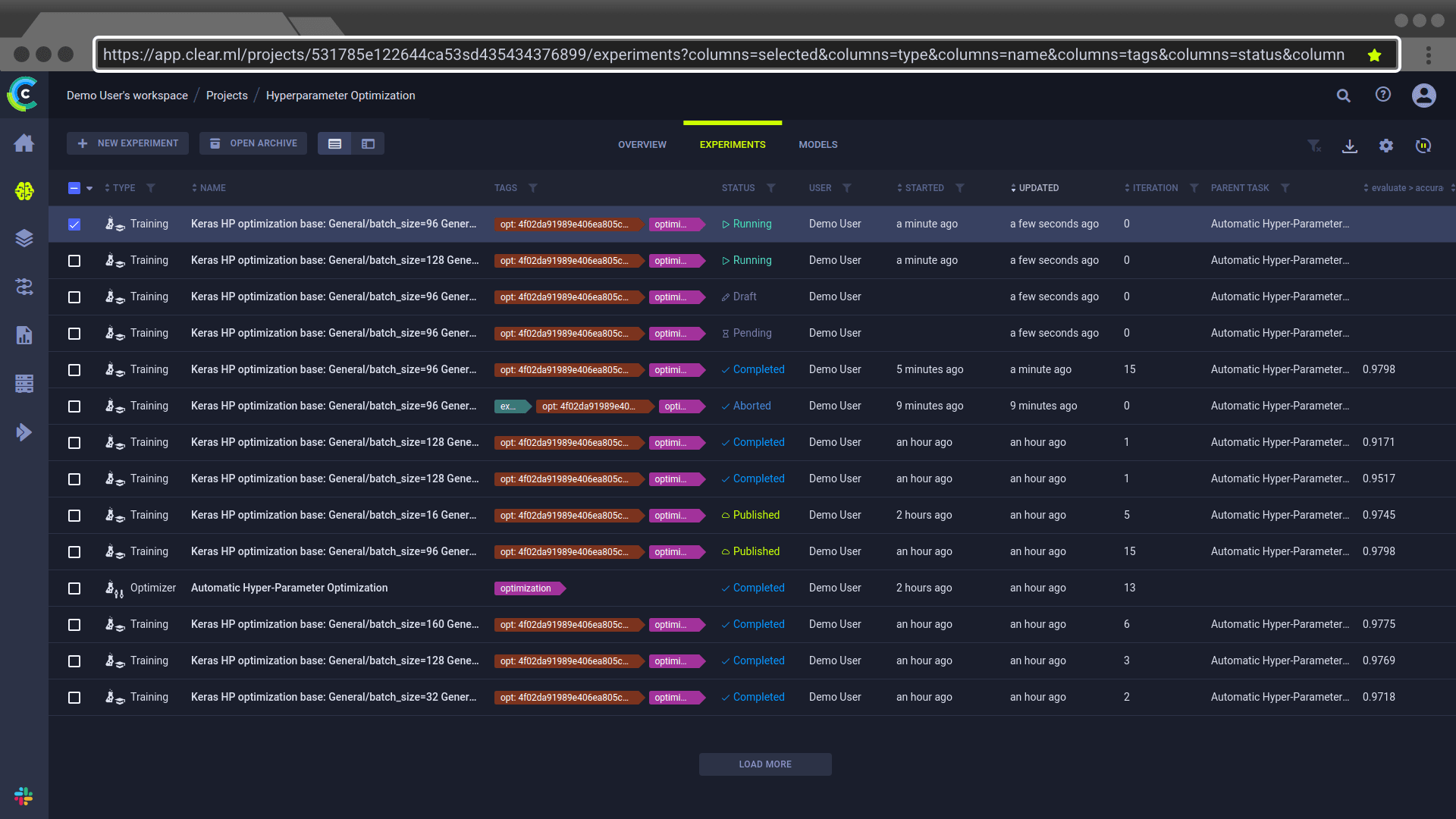Screen dimensions: 1456x819
Task: Click the Optimizer type icon on optimizer row
Action: [113, 588]
